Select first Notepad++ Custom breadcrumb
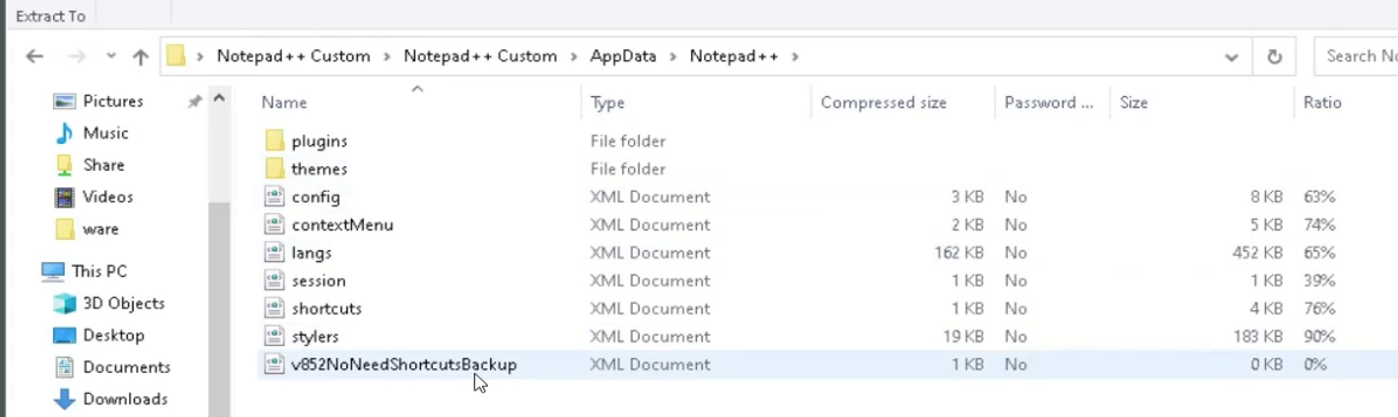 [294, 56]
